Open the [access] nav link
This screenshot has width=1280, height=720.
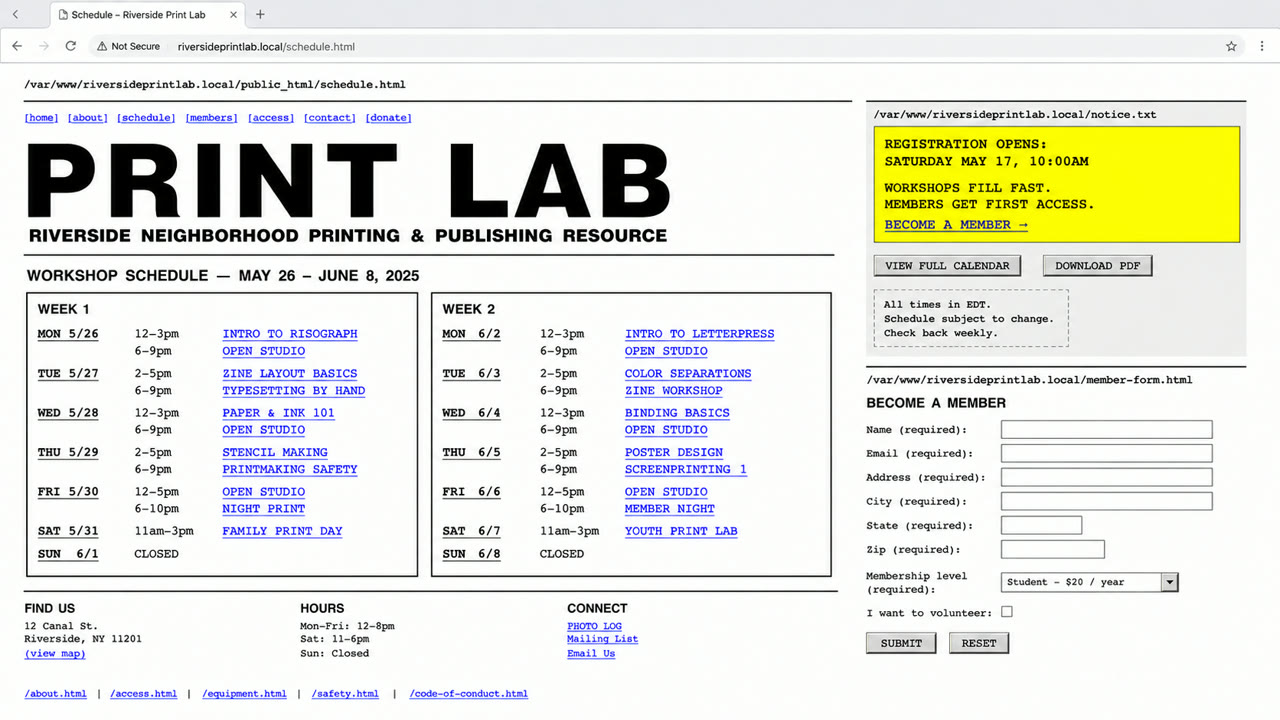271,118
